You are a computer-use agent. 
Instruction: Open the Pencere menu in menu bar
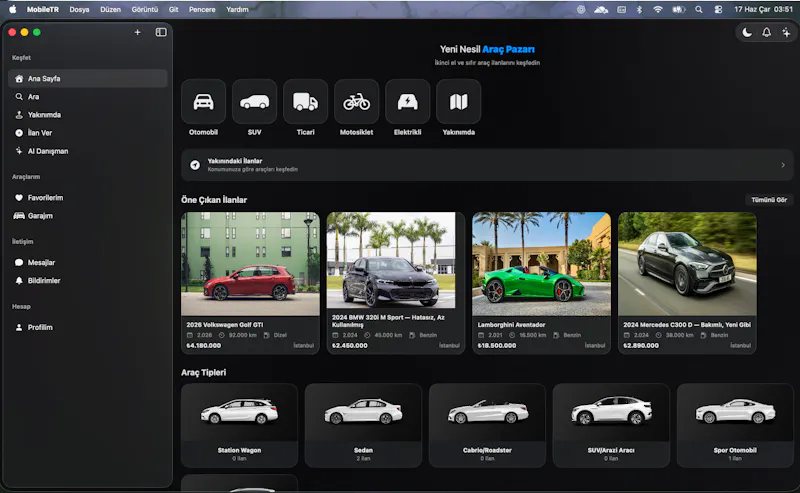click(202, 9)
